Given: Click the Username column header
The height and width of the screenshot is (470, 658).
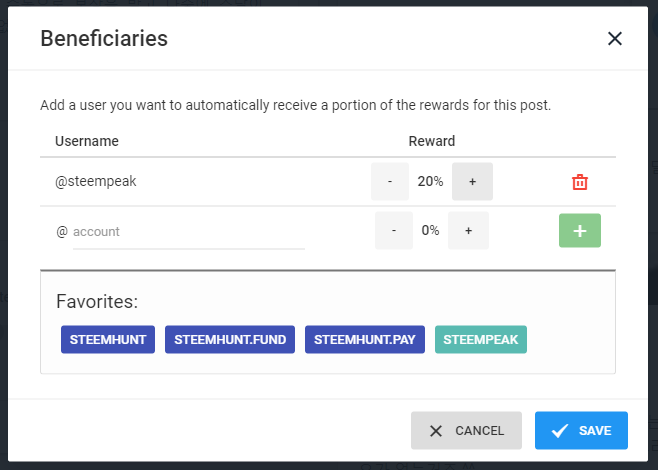Looking at the screenshot, I should tap(87, 141).
